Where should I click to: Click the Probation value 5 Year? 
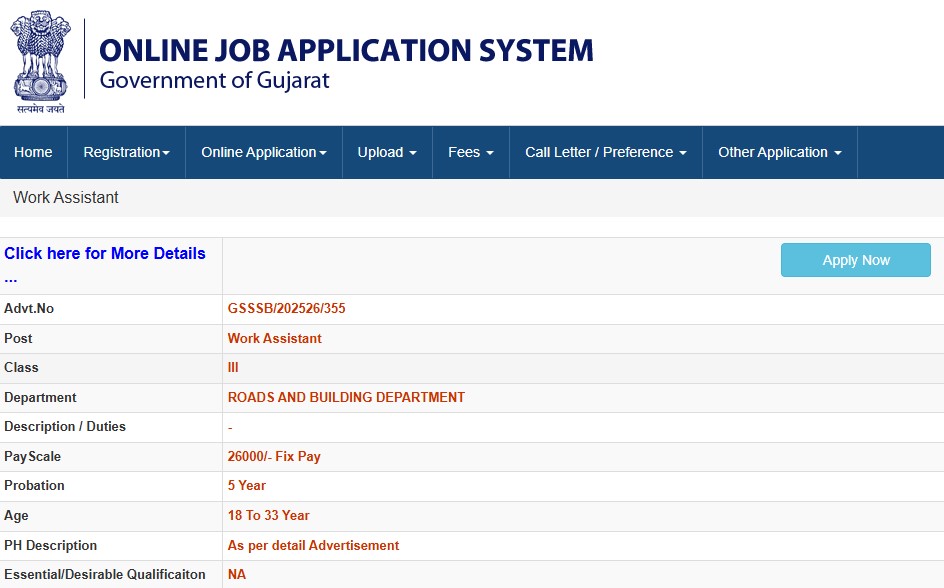[x=247, y=486]
